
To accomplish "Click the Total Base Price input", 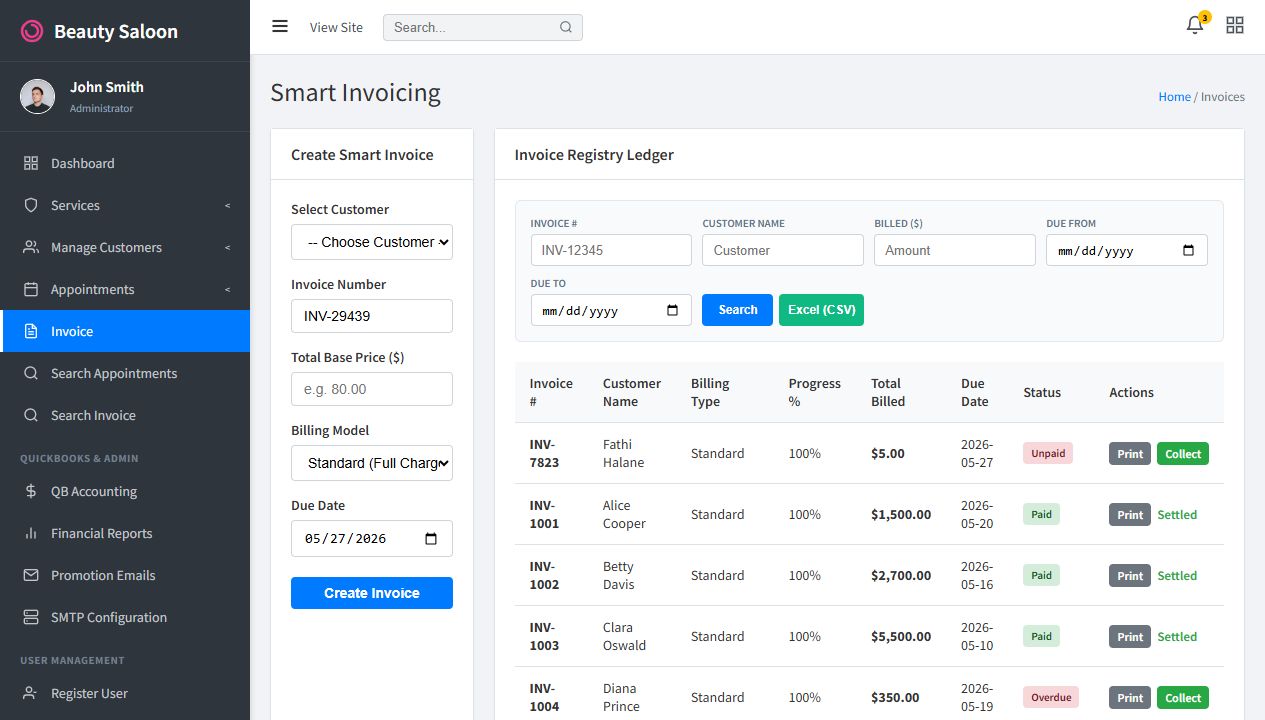I will coord(372,389).
